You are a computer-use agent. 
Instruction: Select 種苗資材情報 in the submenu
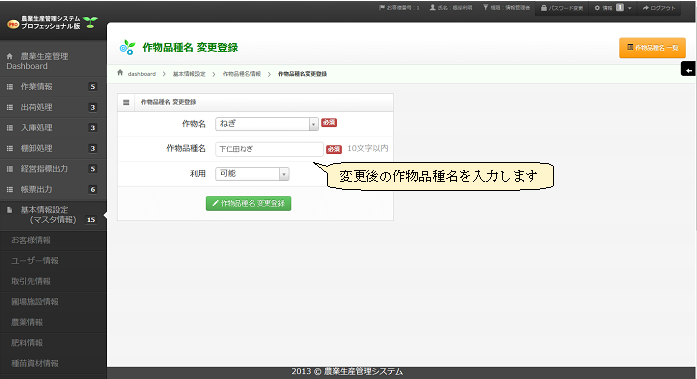coord(53,363)
